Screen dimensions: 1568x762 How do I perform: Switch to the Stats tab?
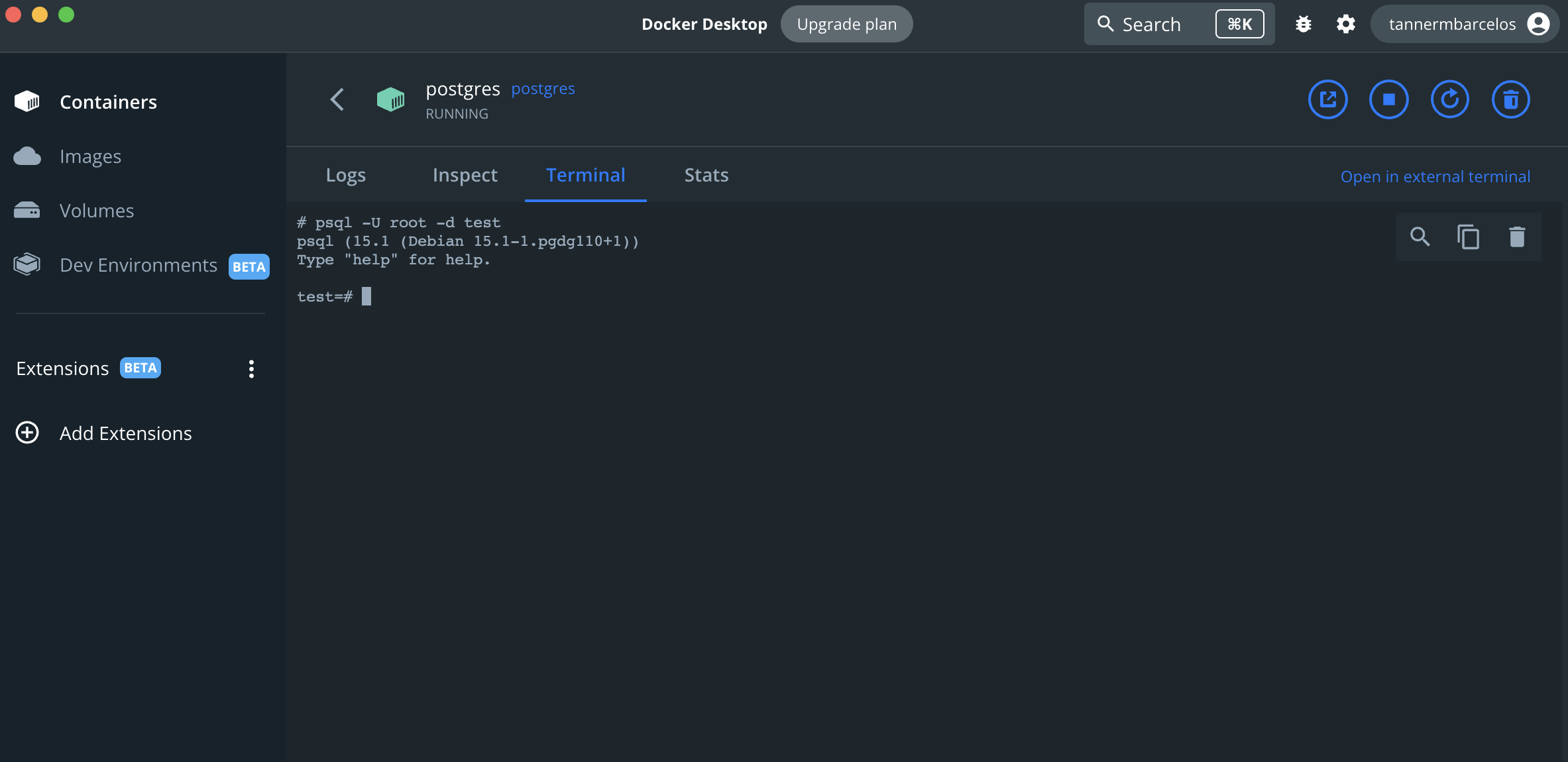(x=706, y=175)
